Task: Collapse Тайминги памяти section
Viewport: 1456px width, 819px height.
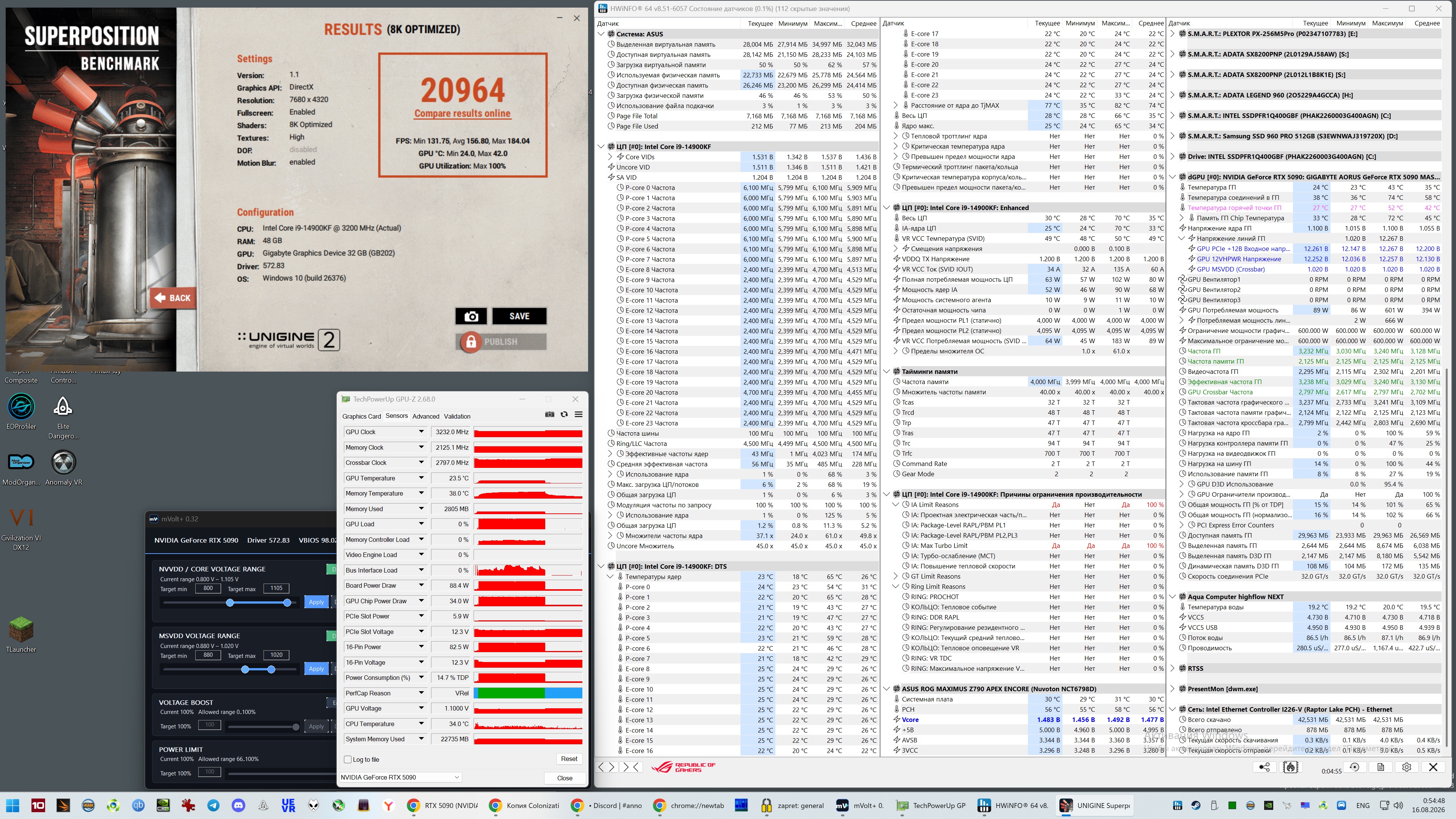Action: pyautogui.click(x=887, y=372)
